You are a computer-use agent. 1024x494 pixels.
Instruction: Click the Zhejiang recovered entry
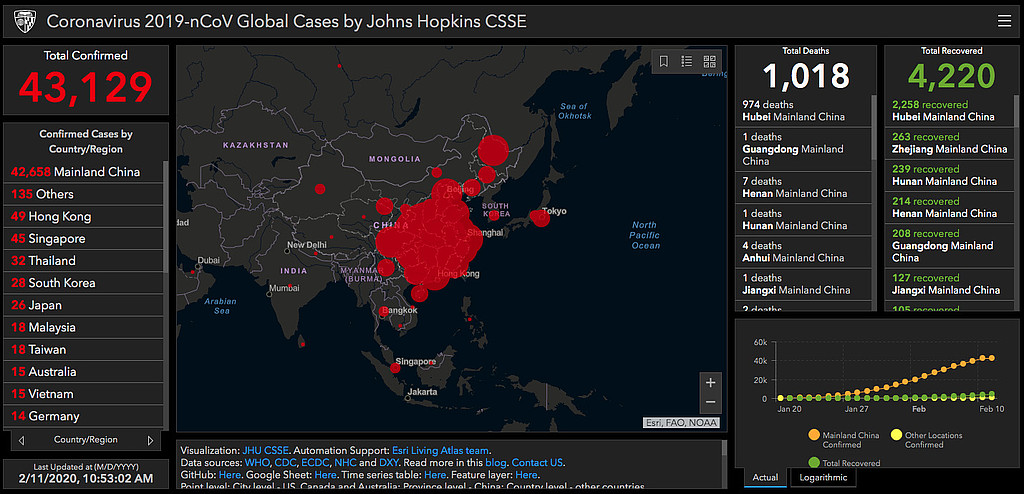click(x=949, y=142)
